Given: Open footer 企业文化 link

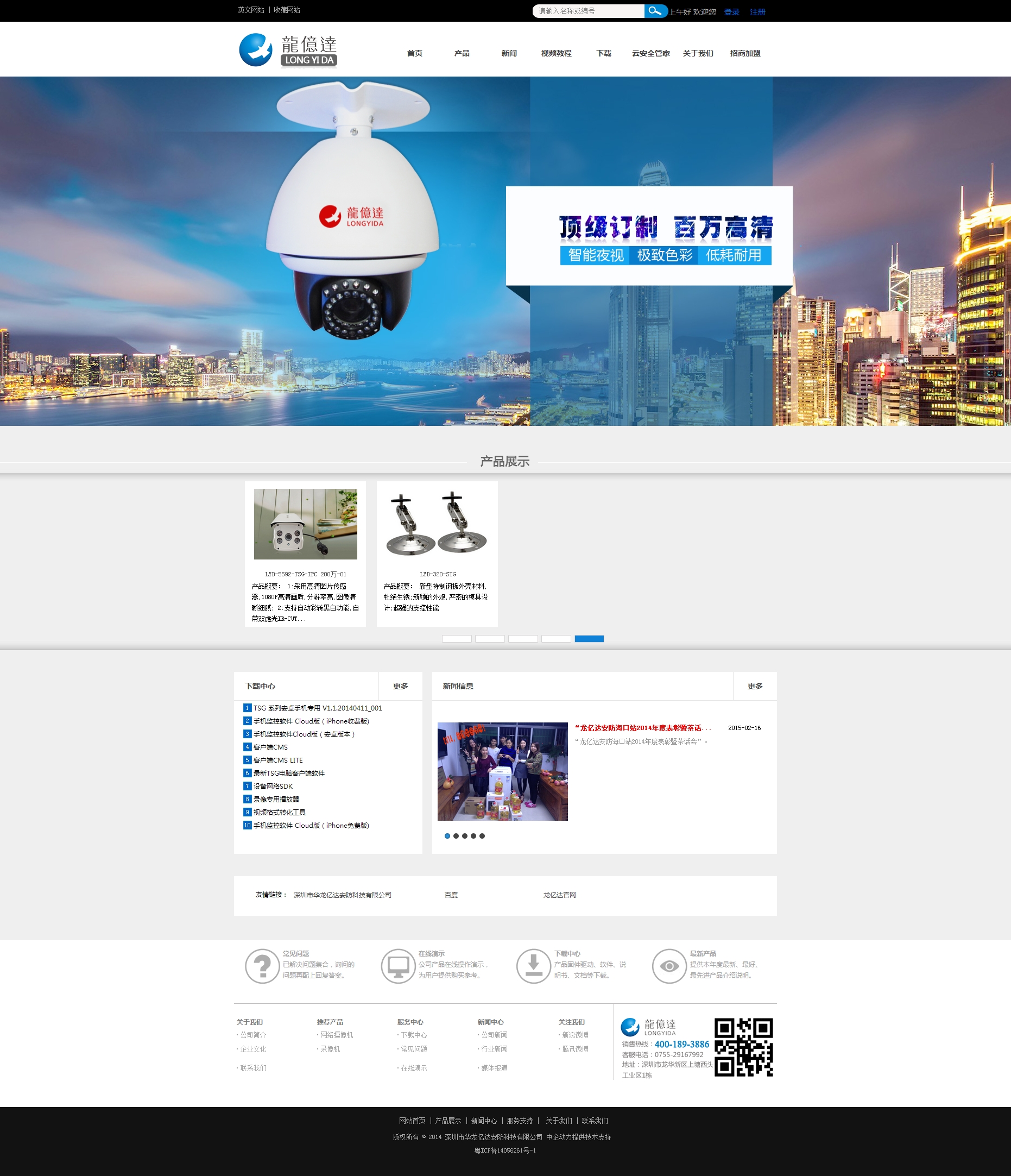Looking at the screenshot, I should click(x=252, y=1049).
